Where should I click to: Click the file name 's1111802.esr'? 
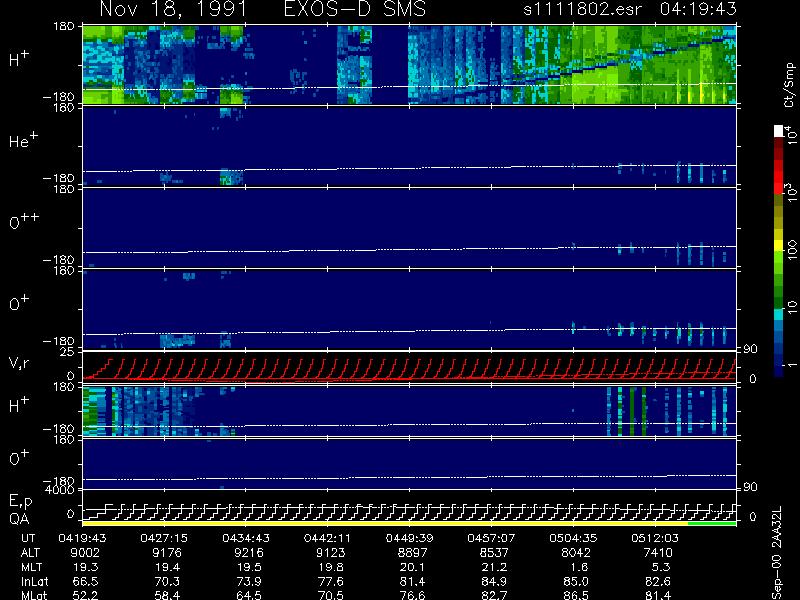583,9
